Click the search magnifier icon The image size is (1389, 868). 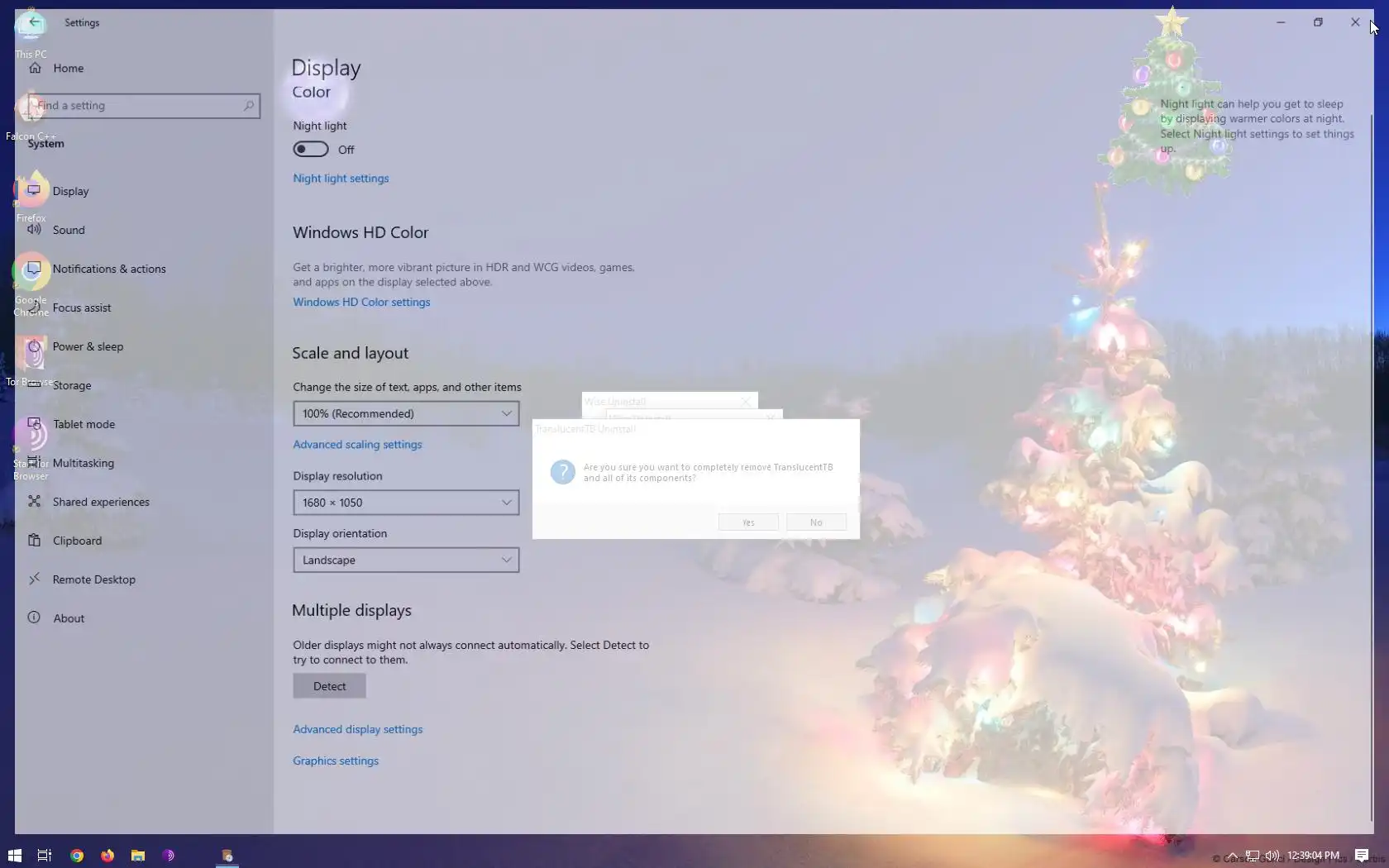coord(248,106)
